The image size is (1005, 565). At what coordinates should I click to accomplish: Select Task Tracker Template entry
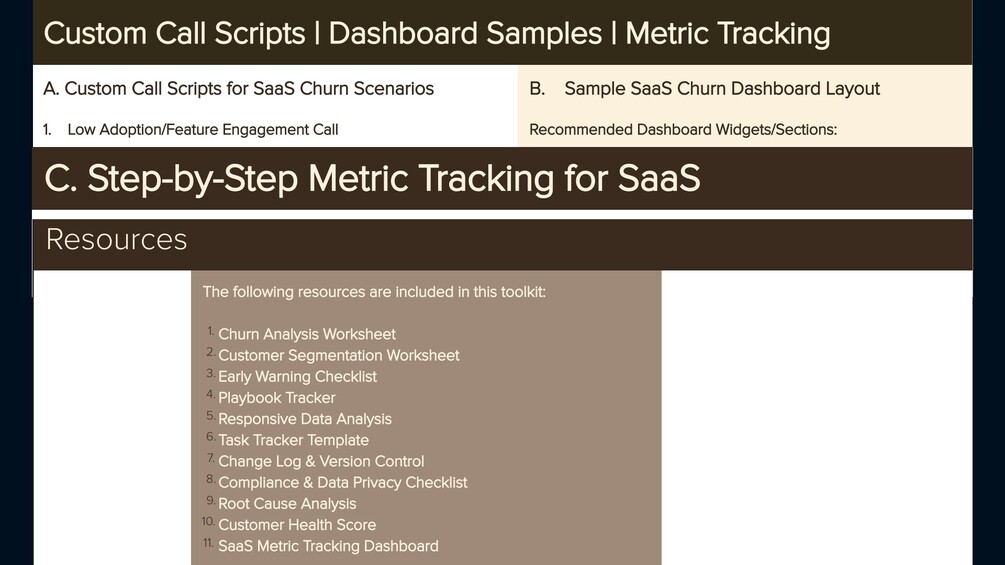(293, 440)
